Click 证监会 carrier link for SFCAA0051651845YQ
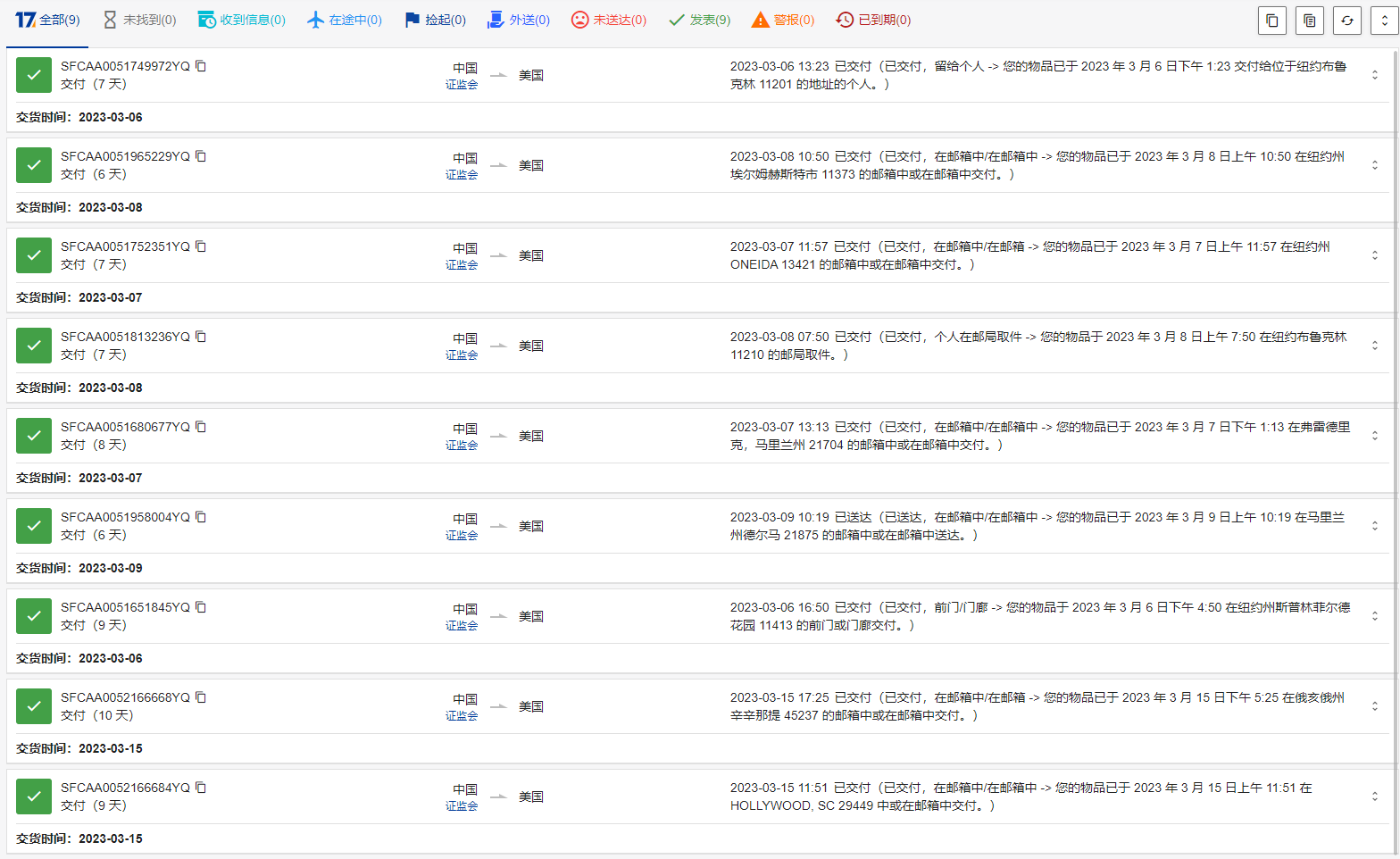 462,626
